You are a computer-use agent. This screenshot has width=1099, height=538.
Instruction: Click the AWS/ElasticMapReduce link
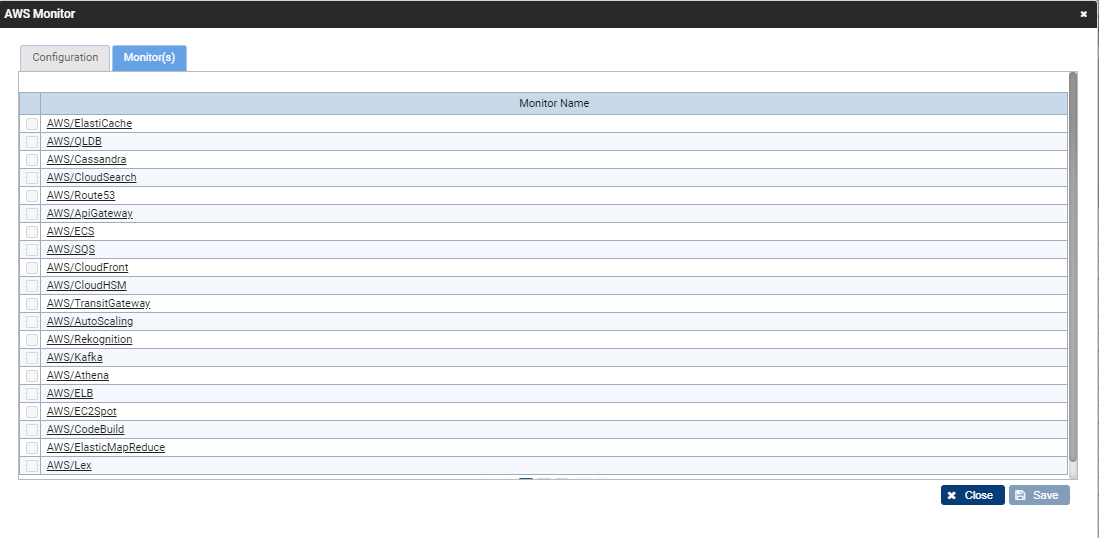click(106, 447)
